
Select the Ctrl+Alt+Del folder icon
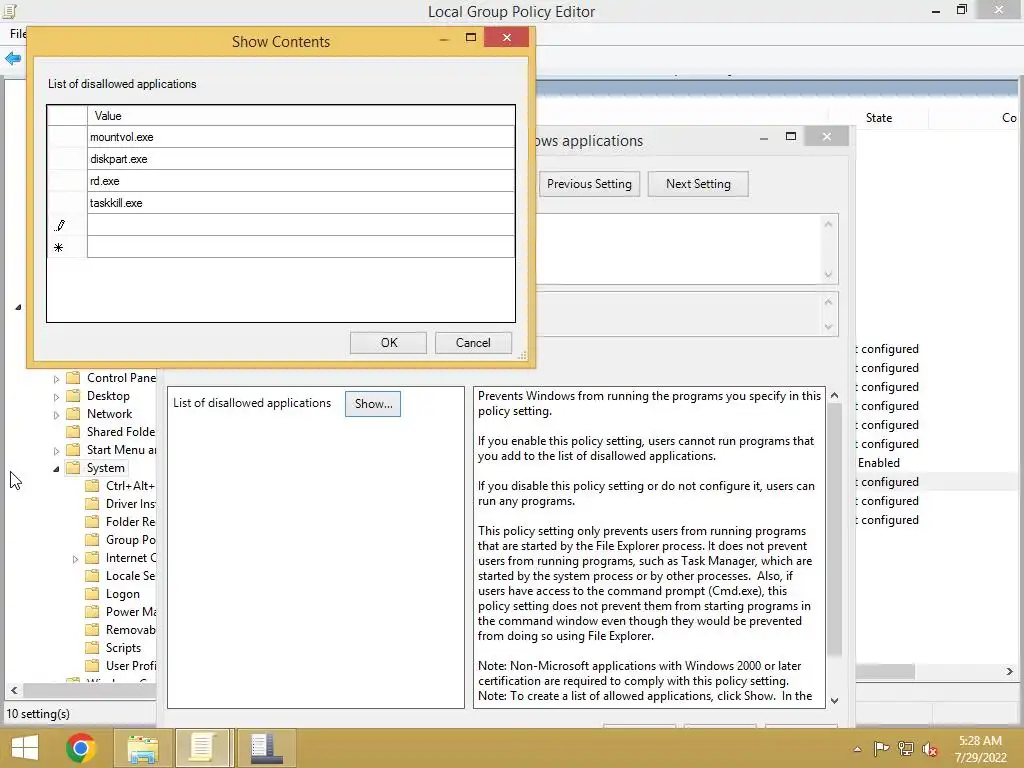tap(93, 485)
